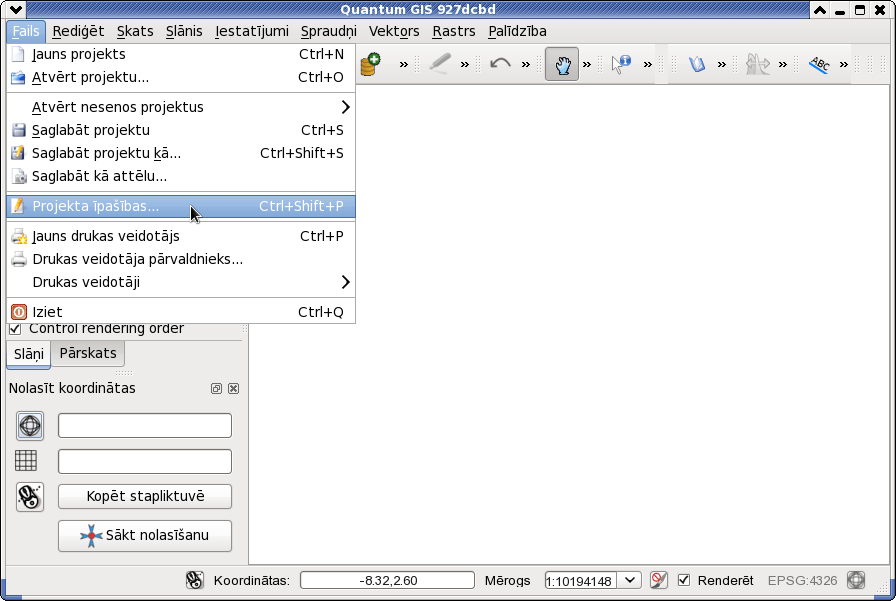Image resolution: width=896 pixels, height=601 pixels.
Task: Choose Atvērt projektu... menu entry
Action: [x=181, y=77]
